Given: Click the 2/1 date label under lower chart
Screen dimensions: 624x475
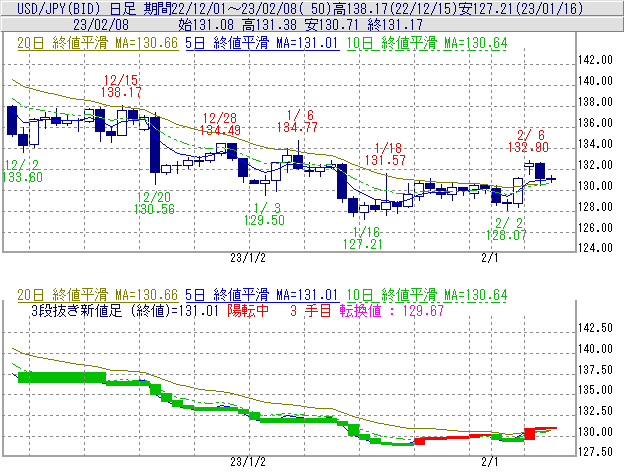Looking at the screenshot, I should (489, 462).
